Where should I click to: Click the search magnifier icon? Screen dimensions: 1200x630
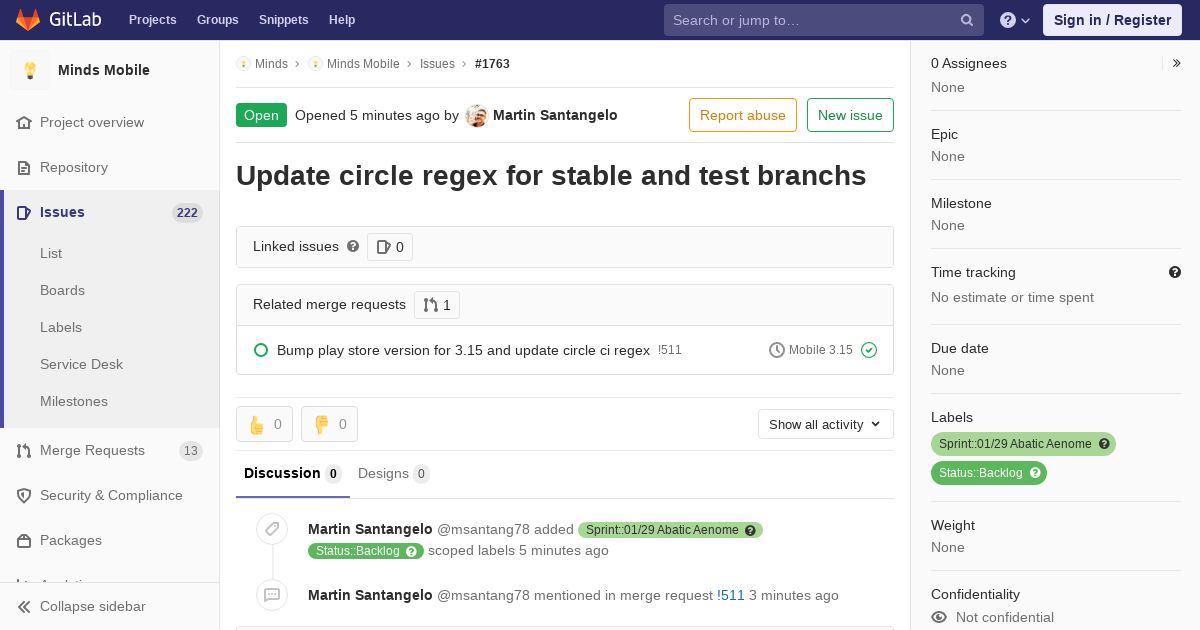pyautogui.click(x=967, y=20)
